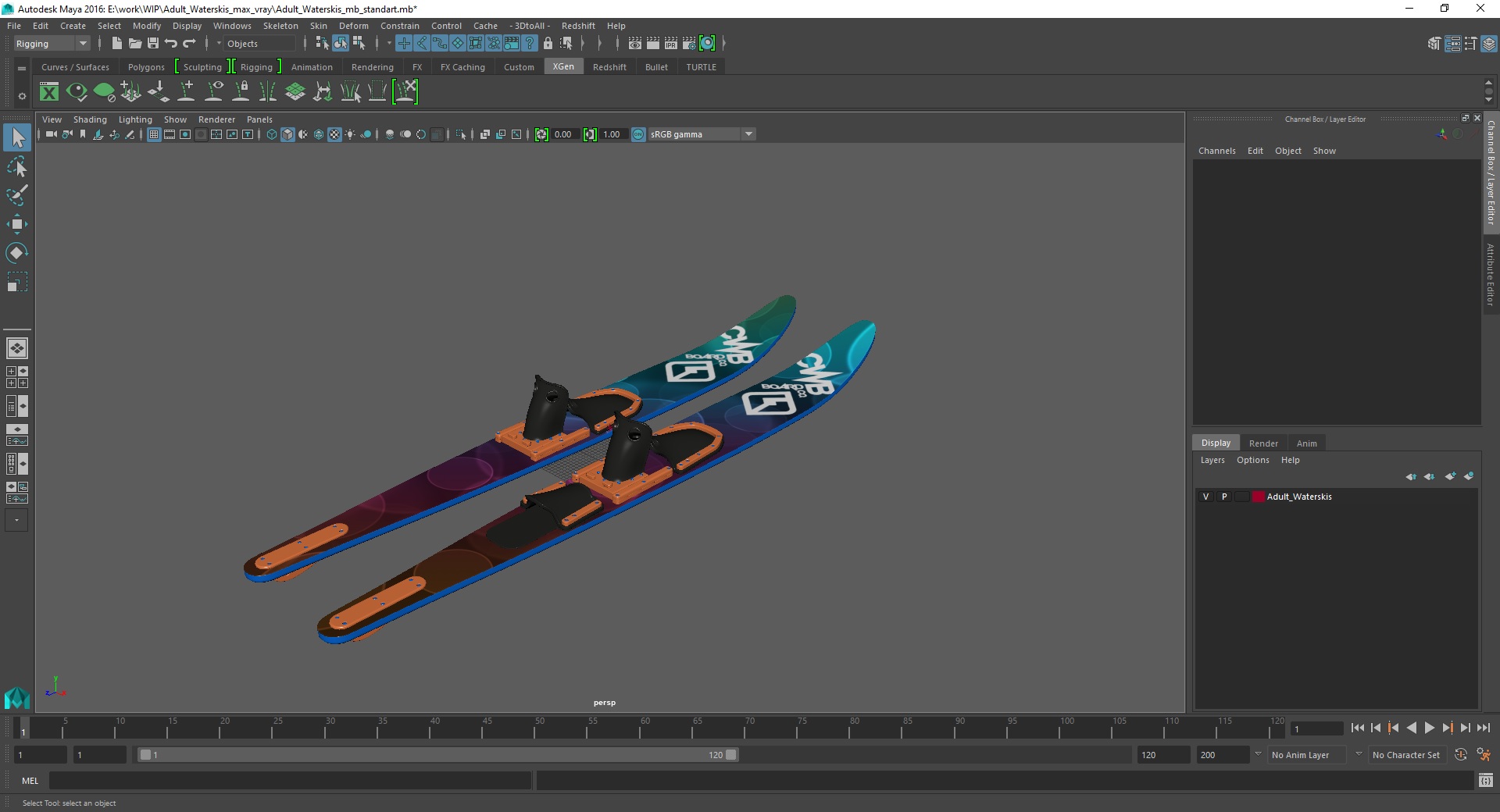Click the four-view layout icon
Image resolution: width=1500 pixels, height=812 pixels.
(x=17, y=377)
